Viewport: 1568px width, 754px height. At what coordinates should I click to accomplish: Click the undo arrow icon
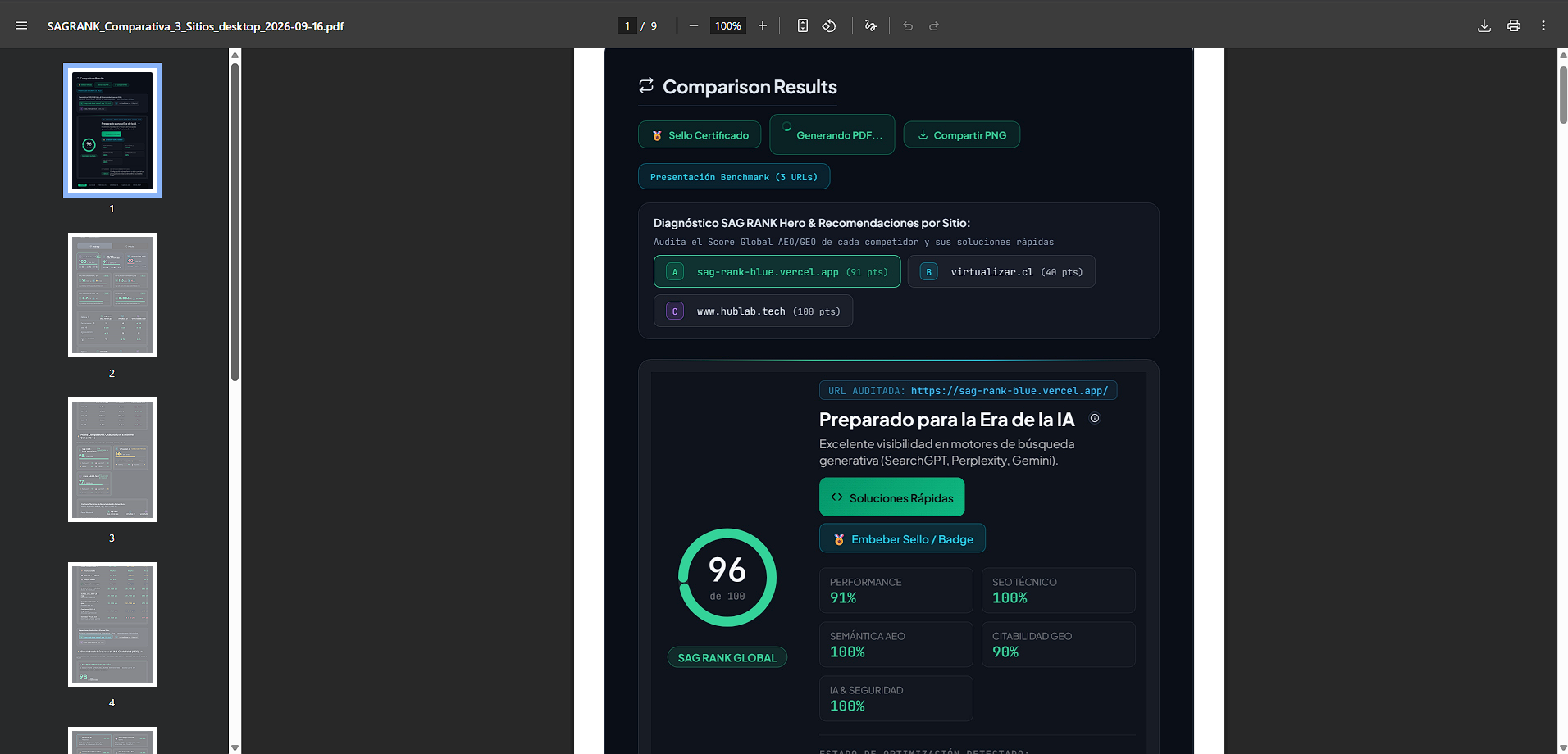(x=908, y=26)
